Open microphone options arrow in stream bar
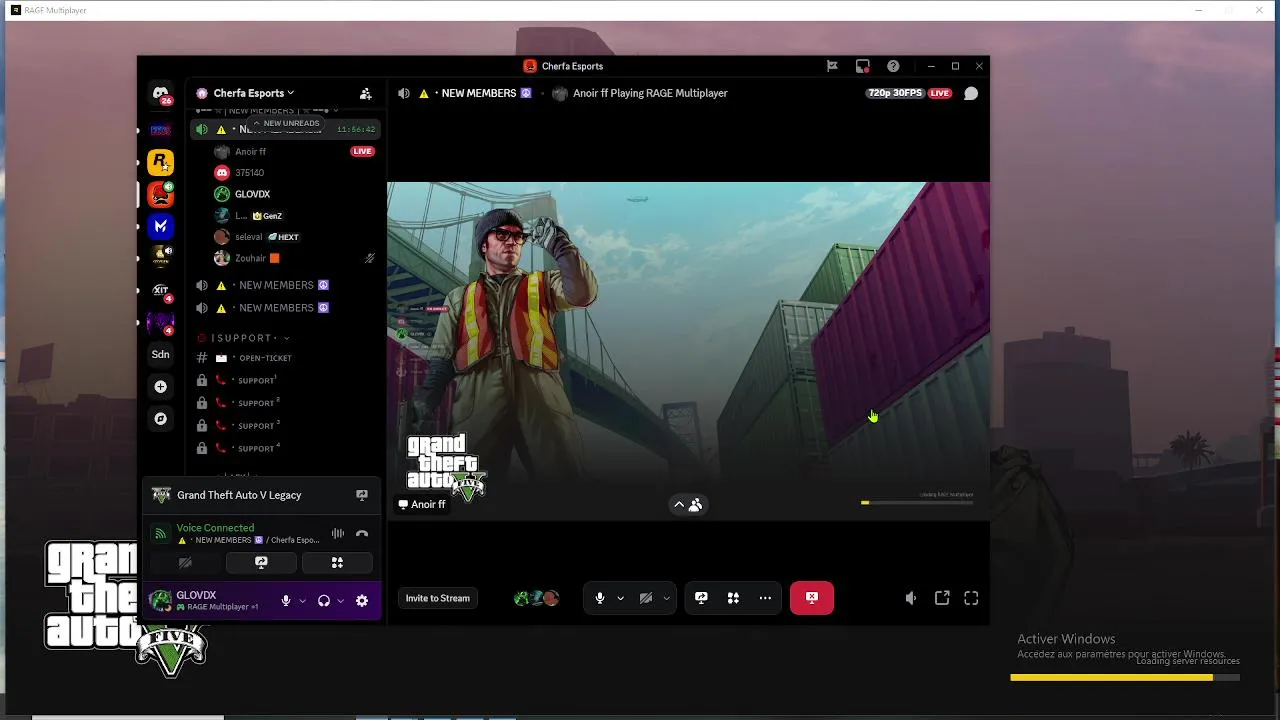The width and height of the screenshot is (1280, 720). click(x=620, y=598)
